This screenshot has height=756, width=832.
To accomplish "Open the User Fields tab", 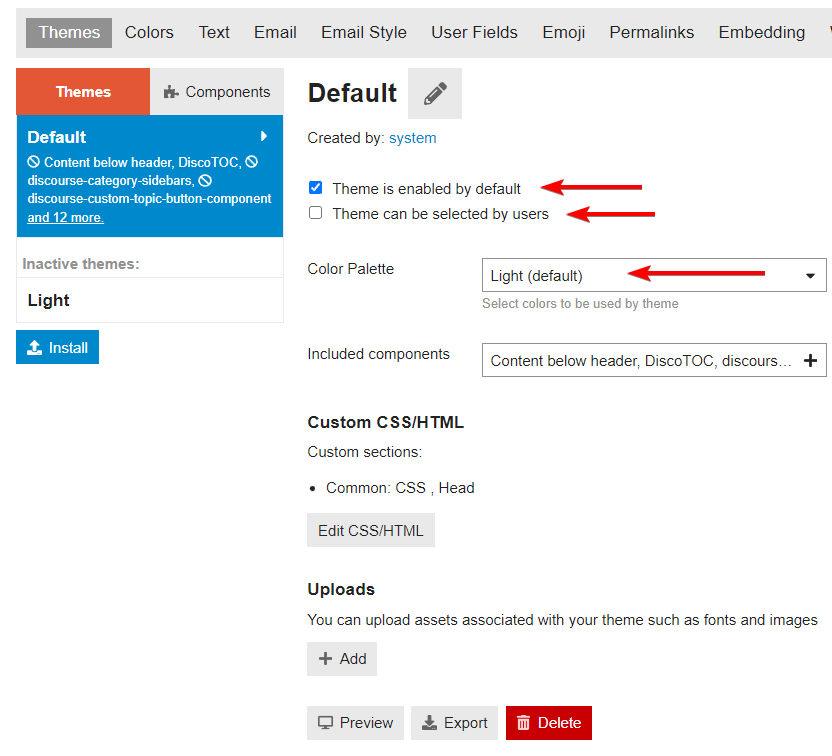I will 474,32.
